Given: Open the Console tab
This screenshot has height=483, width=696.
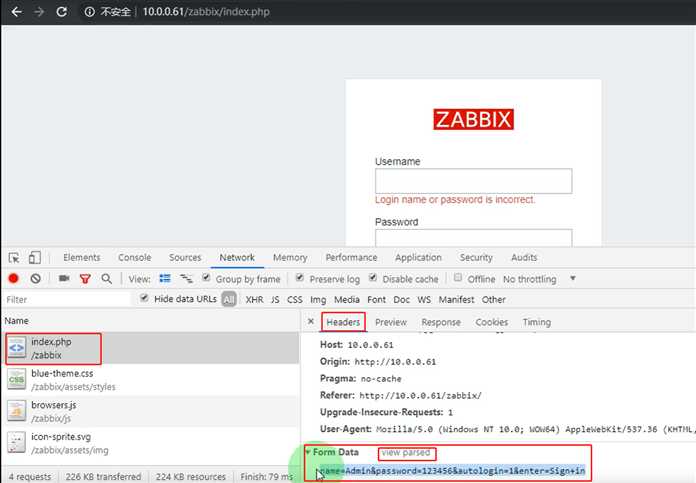Looking at the screenshot, I should [134, 257].
